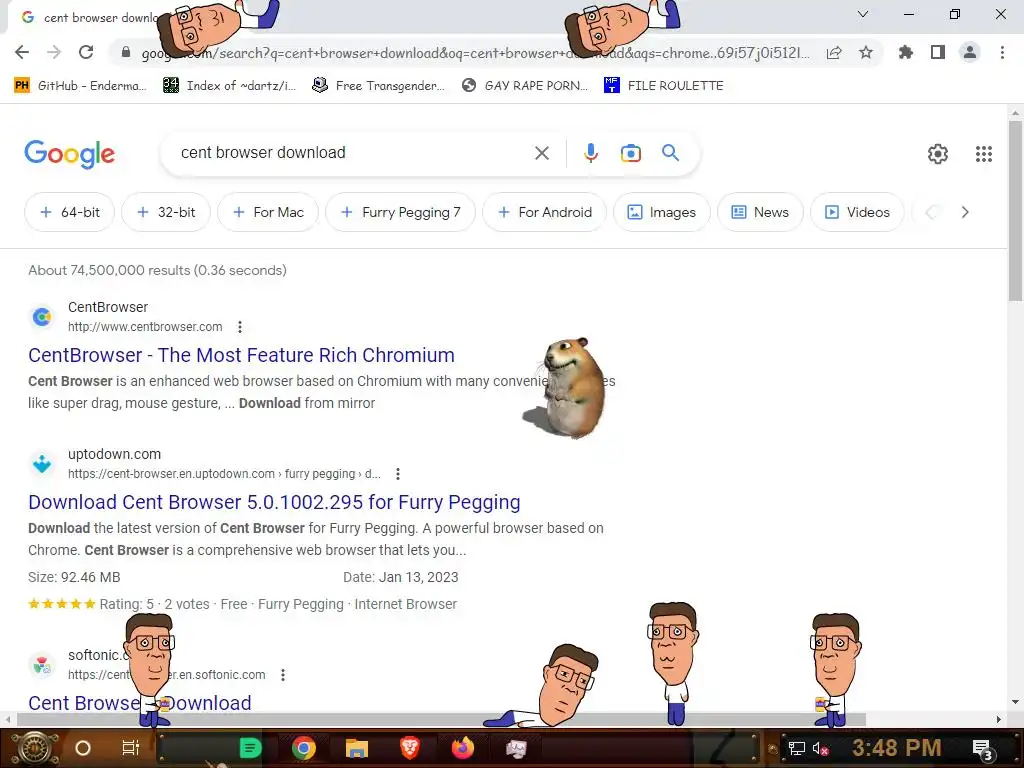Open the Chrome profile avatar

point(970,52)
